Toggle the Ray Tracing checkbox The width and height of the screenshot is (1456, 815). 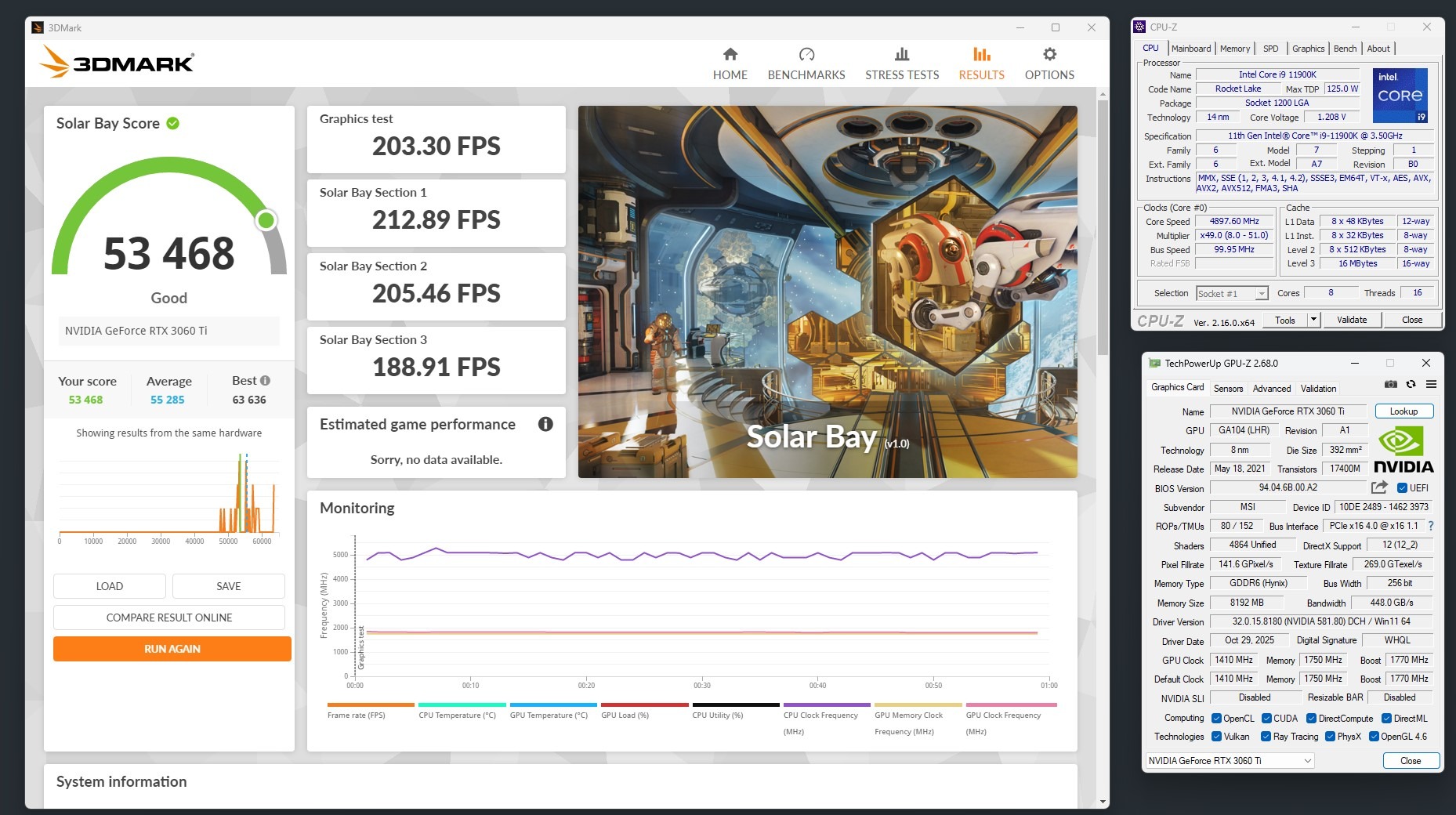1266,737
